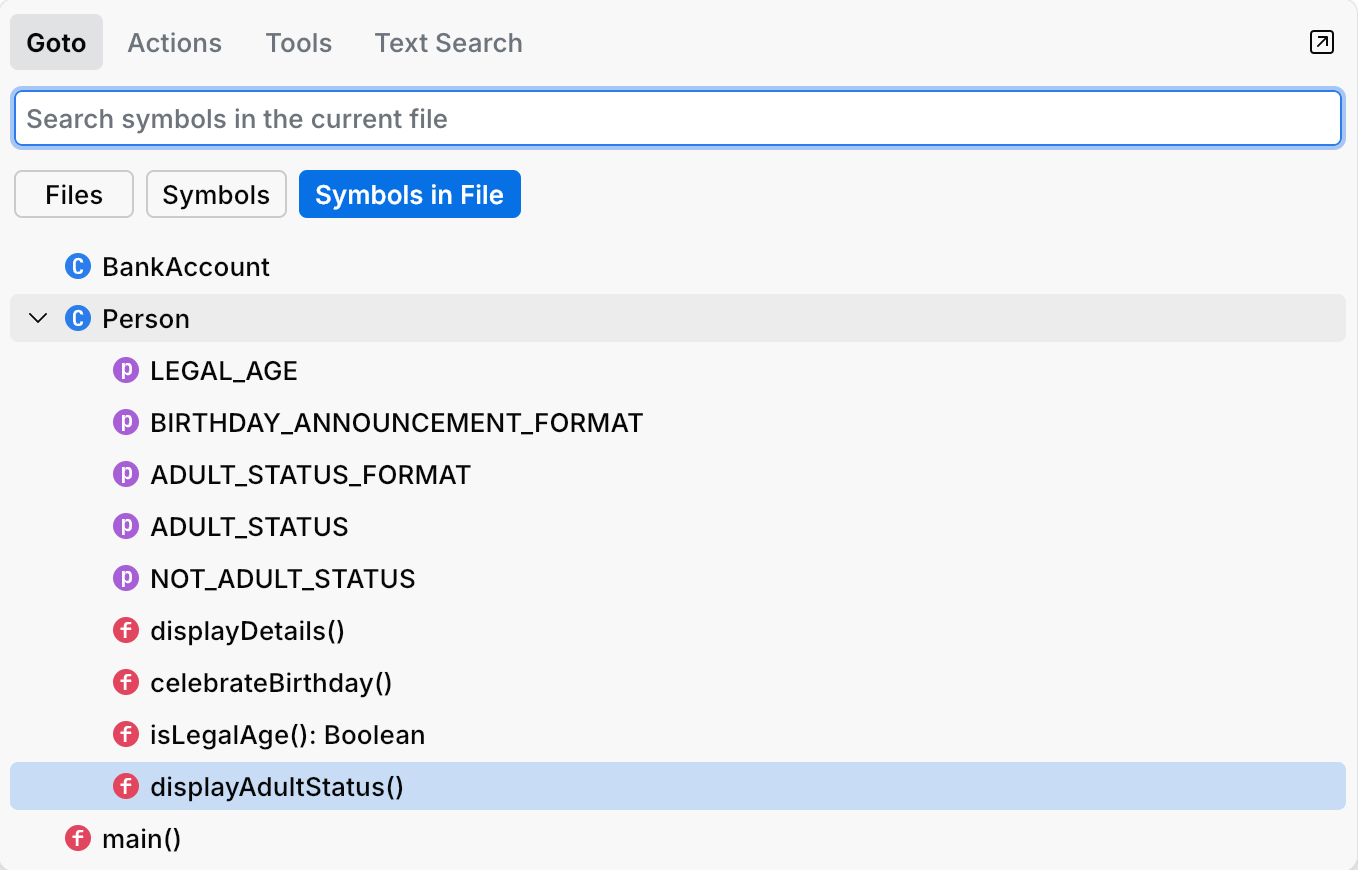Open the Actions tab
This screenshot has height=870, width=1358.
point(174,42)
